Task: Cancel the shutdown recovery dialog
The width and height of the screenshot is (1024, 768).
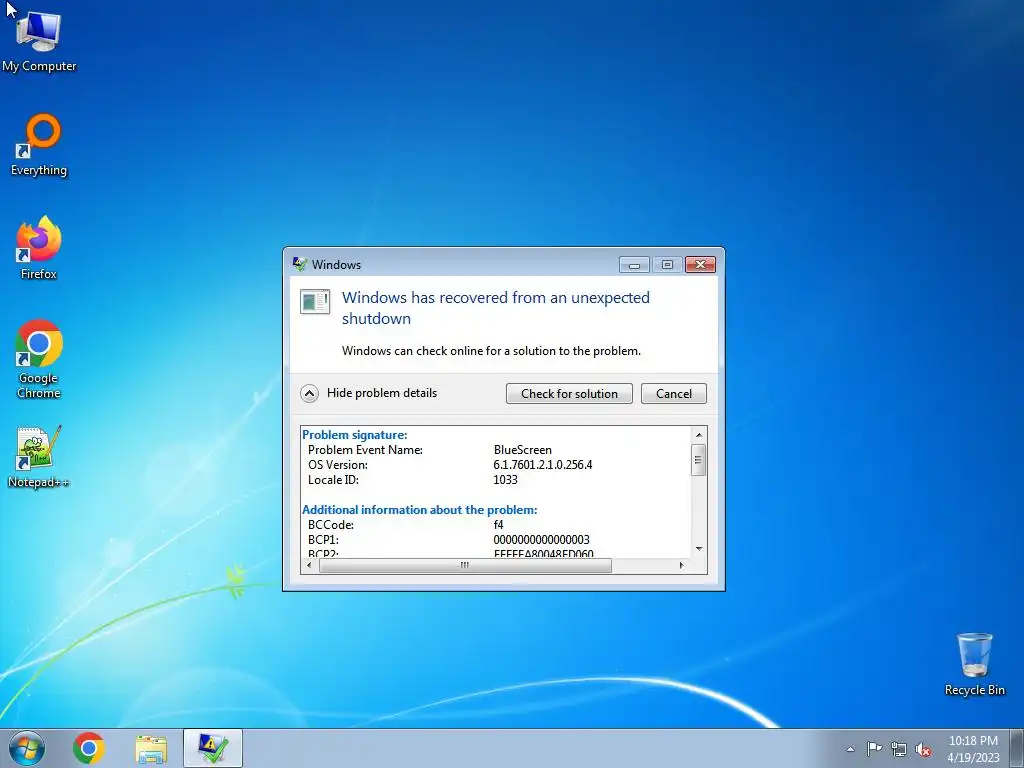Action: click(x=673, y=393)
